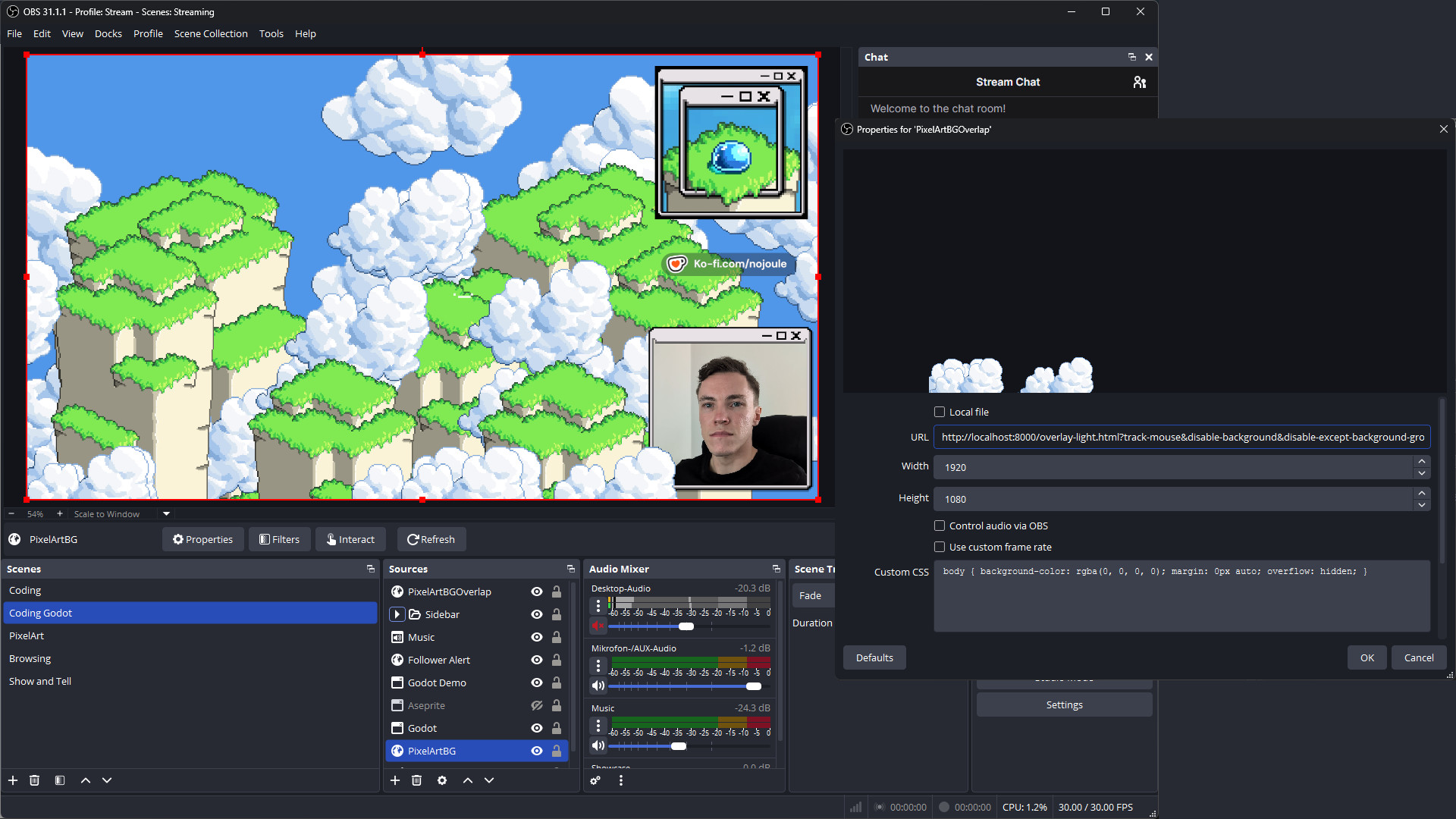Check Control audio via OBS

point(940,526)
